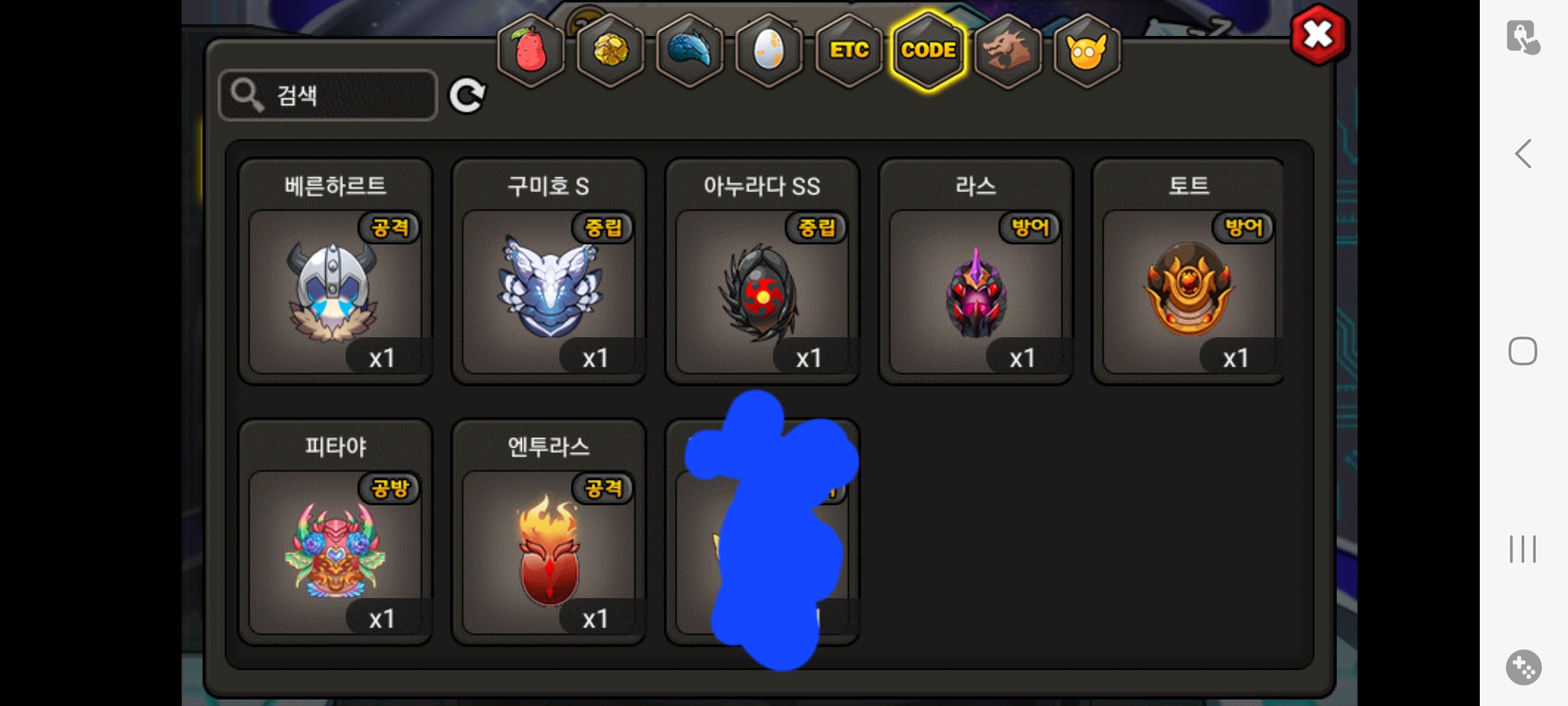Close the inventory panel with red X
Viewport: 1568px width, 706px height.
(x=1318, y=35)
